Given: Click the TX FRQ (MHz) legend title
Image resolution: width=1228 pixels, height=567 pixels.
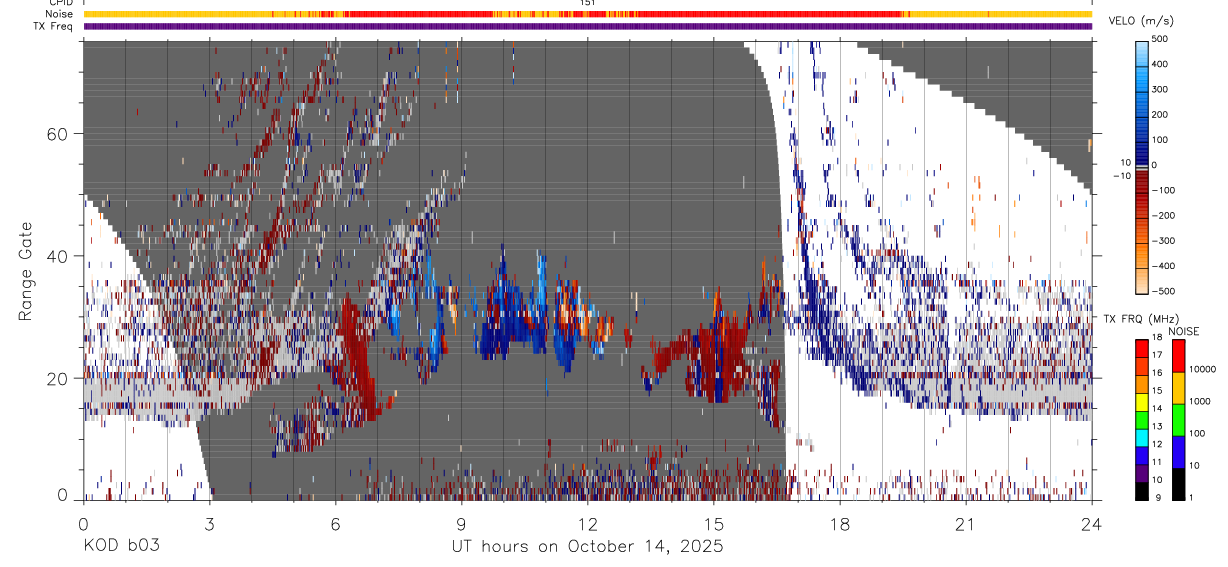Looking at the screenshot, I should (x=1140, y=318).
